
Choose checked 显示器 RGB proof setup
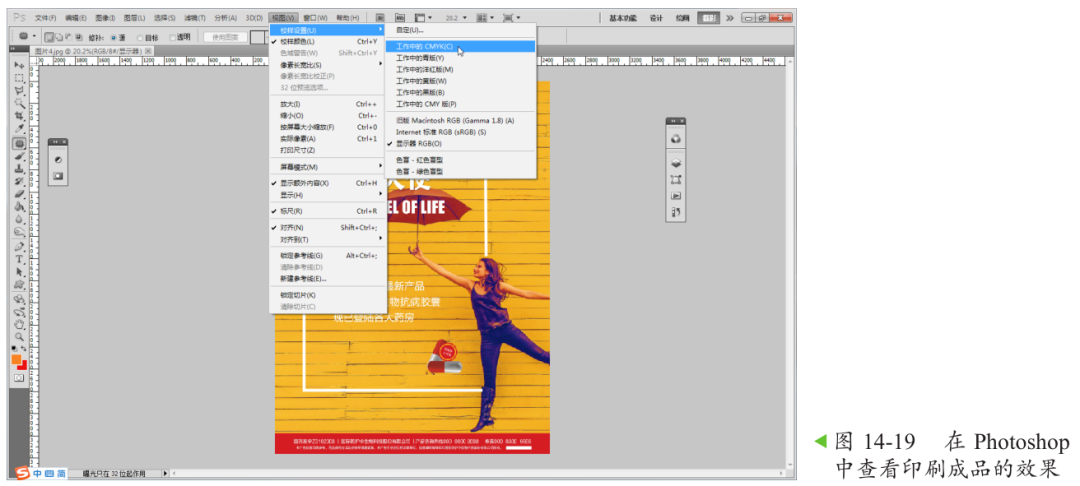[x=459, y=143]
